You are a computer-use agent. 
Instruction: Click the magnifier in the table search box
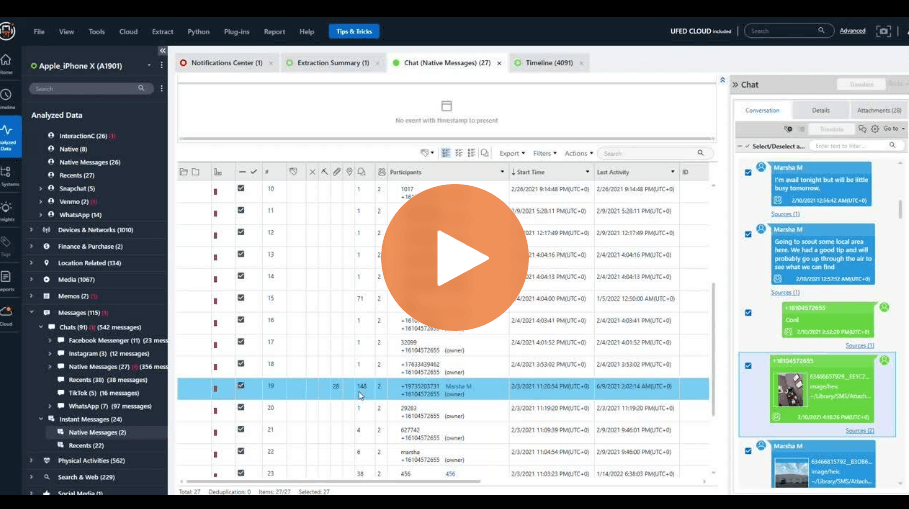pos(700,153)
